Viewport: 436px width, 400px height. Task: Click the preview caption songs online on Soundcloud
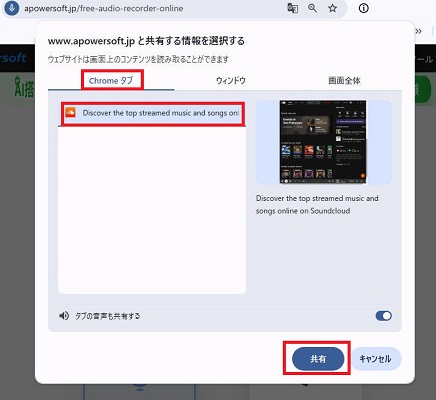[x=303, y=211]
